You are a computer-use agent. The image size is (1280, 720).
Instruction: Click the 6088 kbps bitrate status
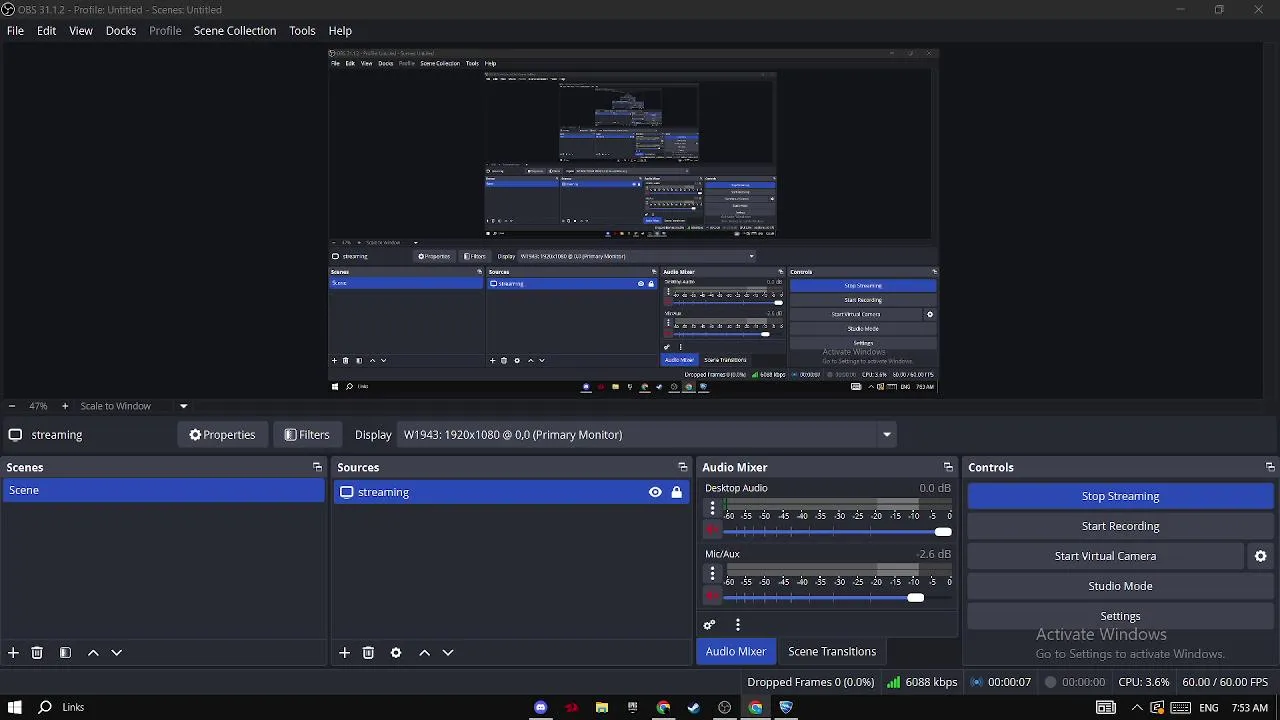point(922,682)
